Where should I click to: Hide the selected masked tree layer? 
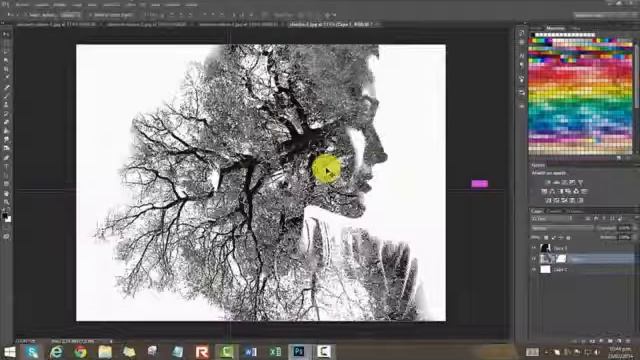[533, 258]
